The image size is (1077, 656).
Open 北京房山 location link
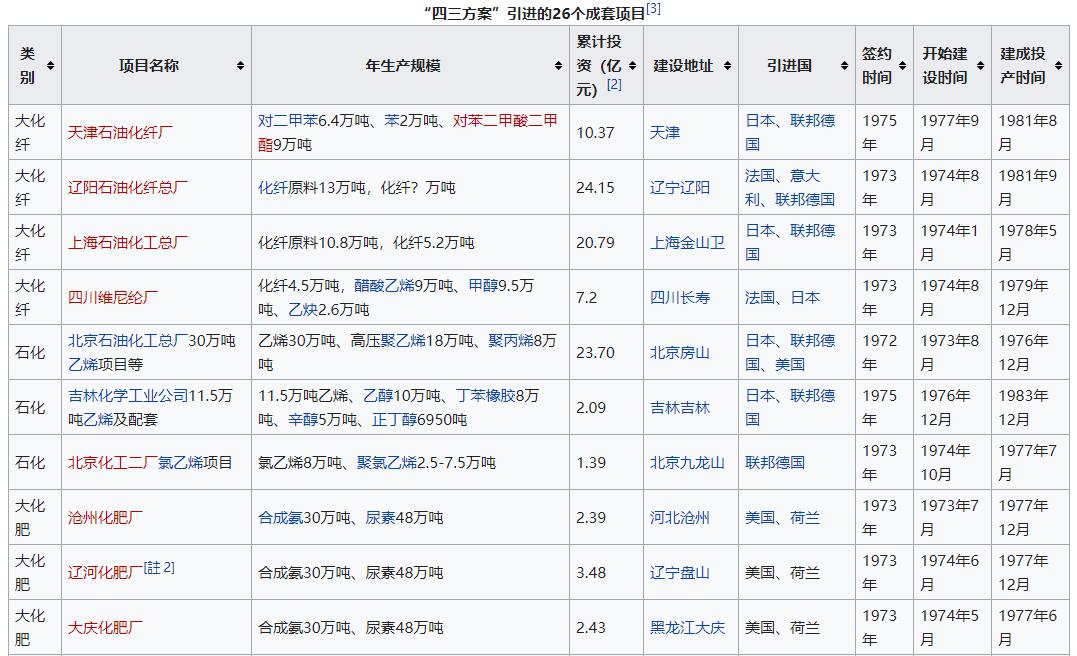click(x=680, y=352)
